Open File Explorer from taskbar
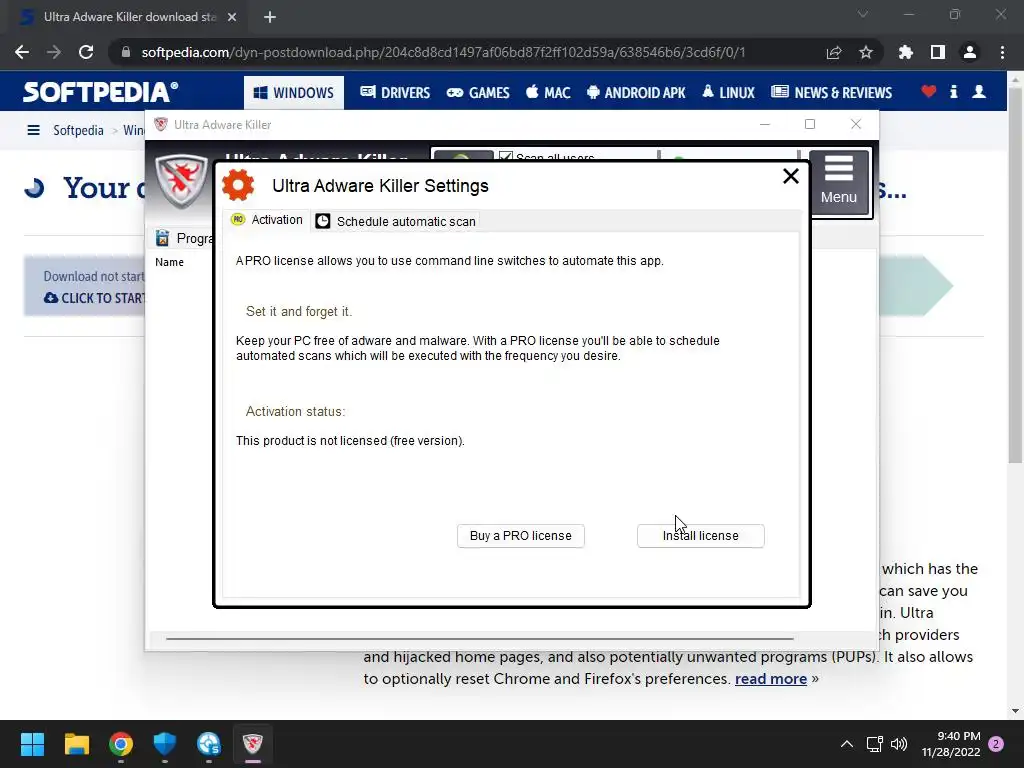 pyautogui.click(x=76, y=744)
